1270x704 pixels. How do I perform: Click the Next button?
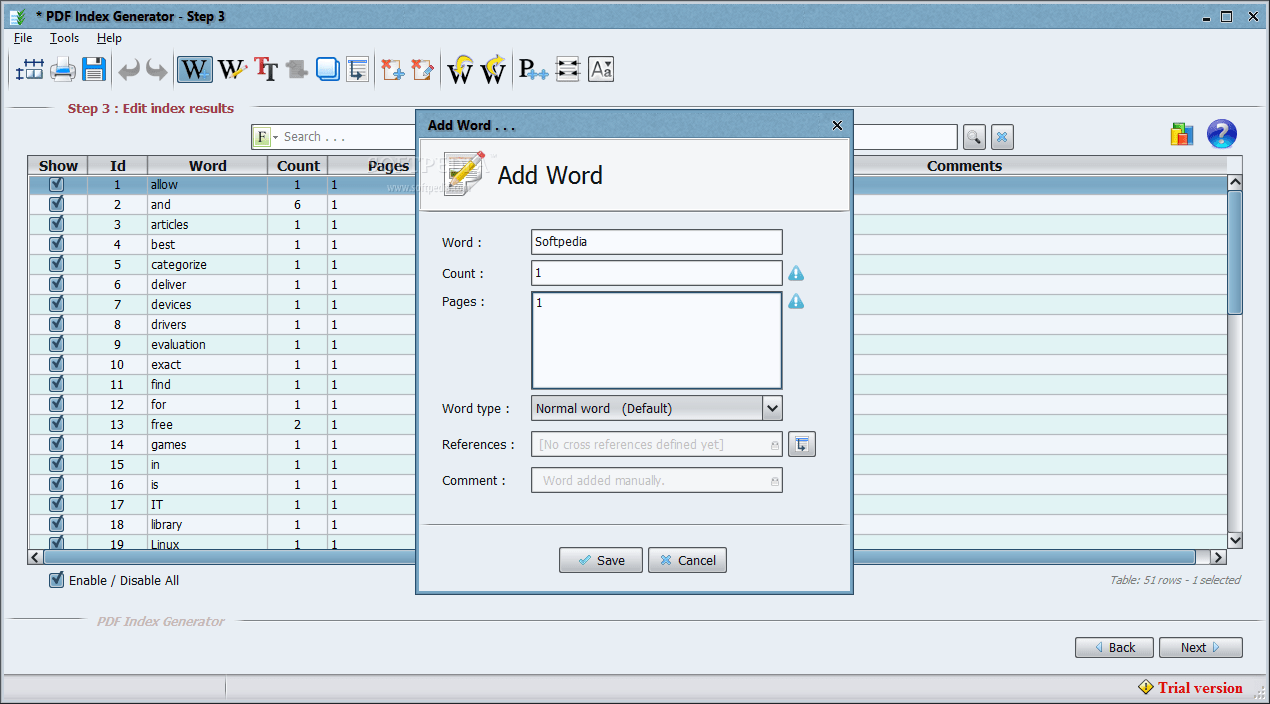pyautogui.click(x=1200, y=648)
